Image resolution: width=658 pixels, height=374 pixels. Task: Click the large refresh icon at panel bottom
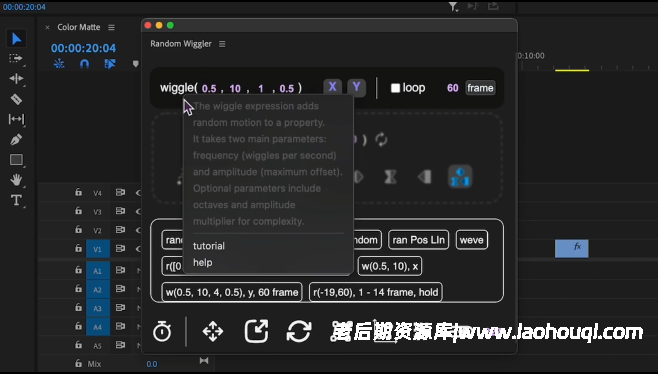pyautogui.click(x=299, y=331)
